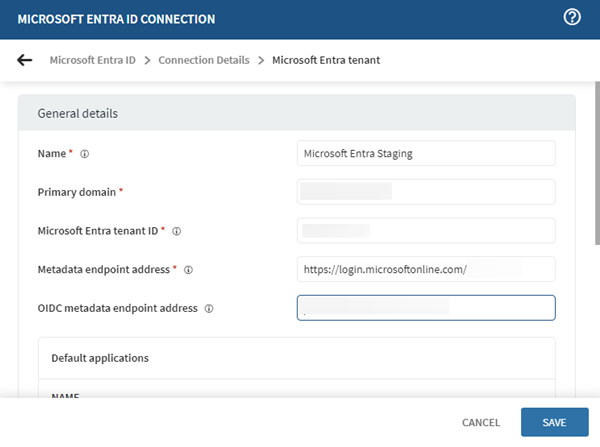This screenshot has width=600, height=447.
Task: Show info for Microsoft Entra tenant ID
Action: (176, 231)
